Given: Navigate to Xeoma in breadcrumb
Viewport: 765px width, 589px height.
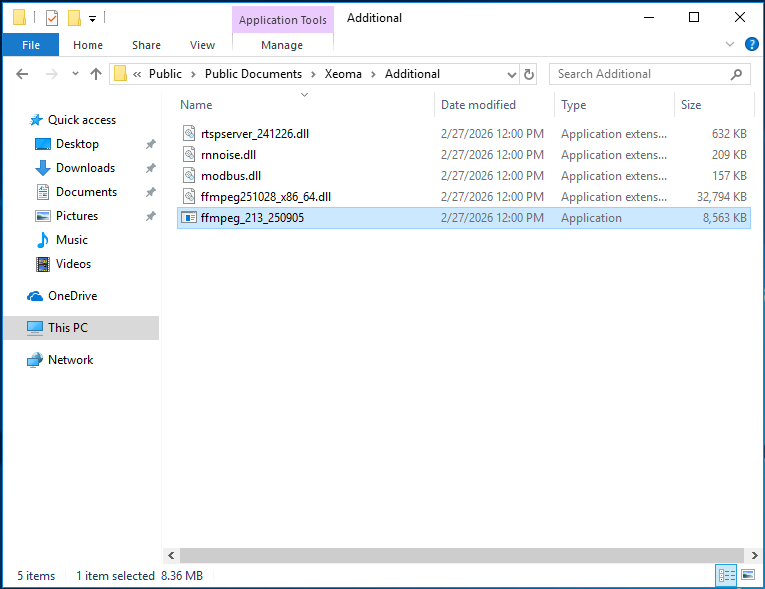Looking at the screenshot, I should coord(343,74).
